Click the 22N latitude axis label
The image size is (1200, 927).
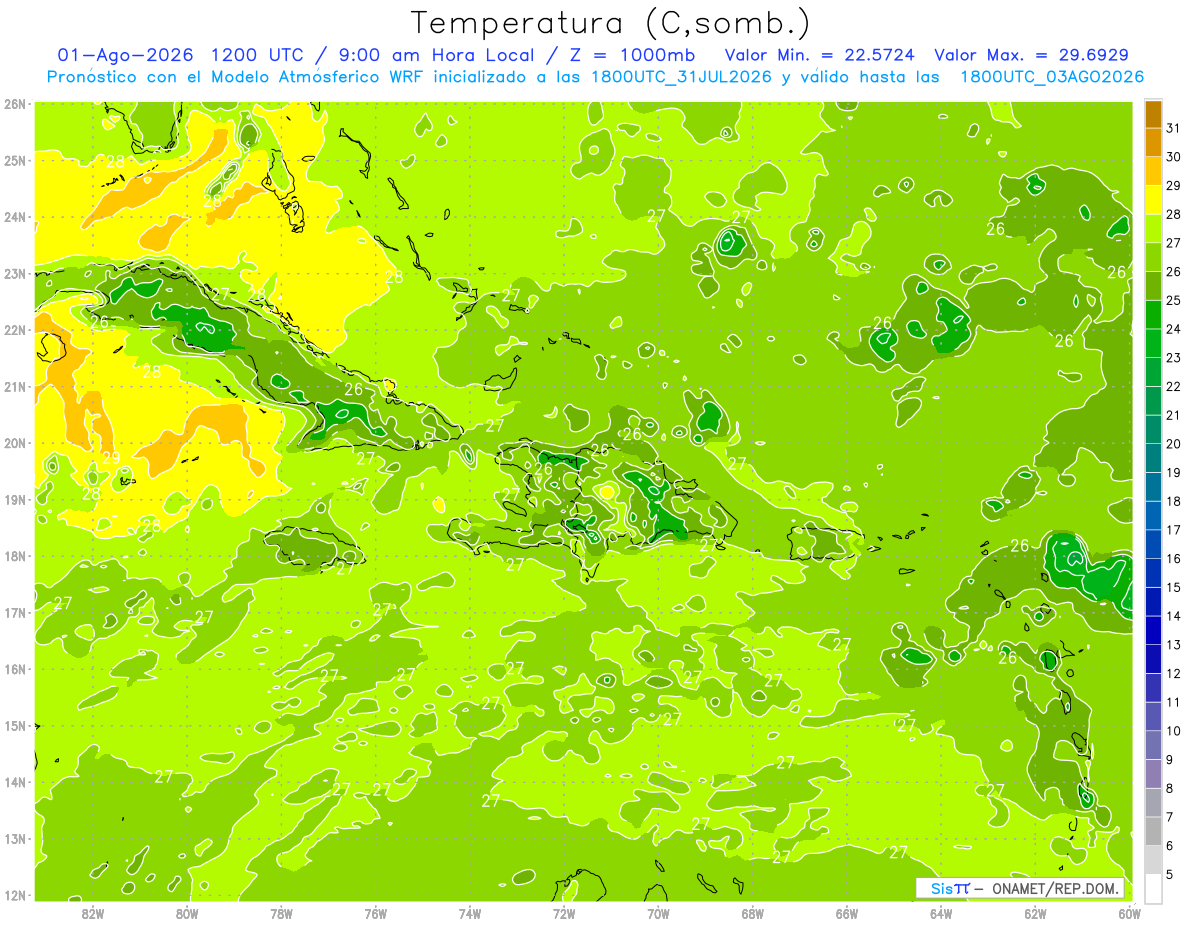pyautogui.click(x=15, y=330)
